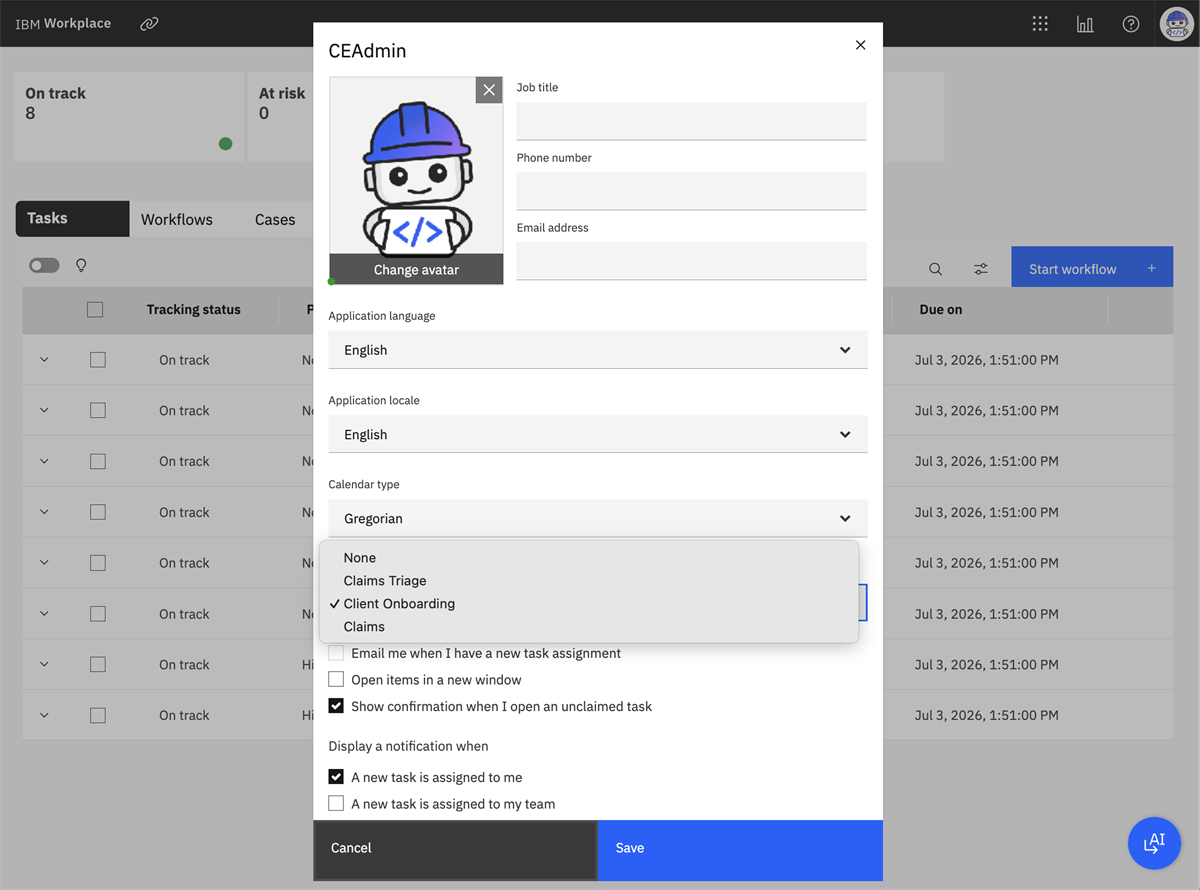Check the first task row checkbox

coord(97,360)
